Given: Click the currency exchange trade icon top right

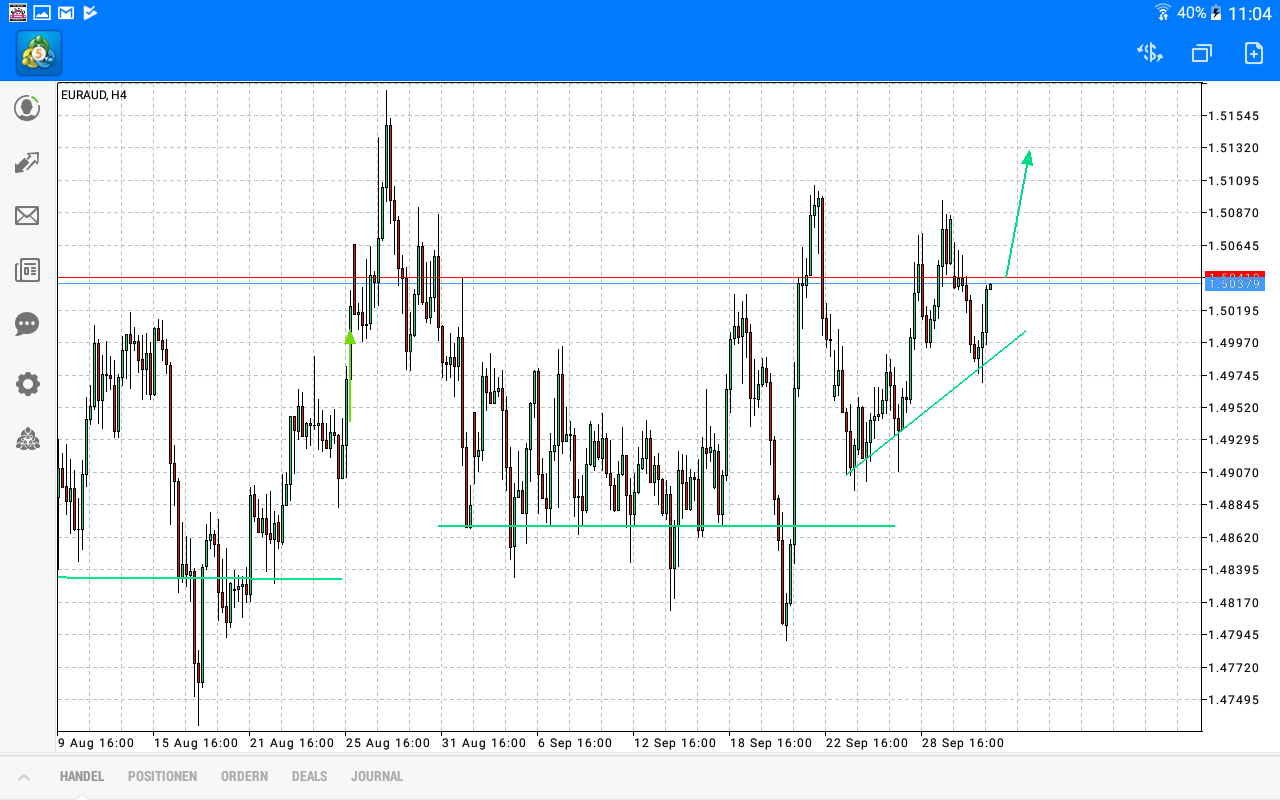Looking at the screenshot, I should [x=1149, y=53].
